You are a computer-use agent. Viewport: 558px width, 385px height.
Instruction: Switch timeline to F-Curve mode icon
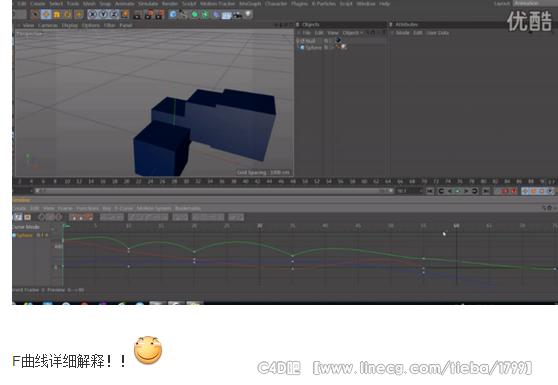18,217
